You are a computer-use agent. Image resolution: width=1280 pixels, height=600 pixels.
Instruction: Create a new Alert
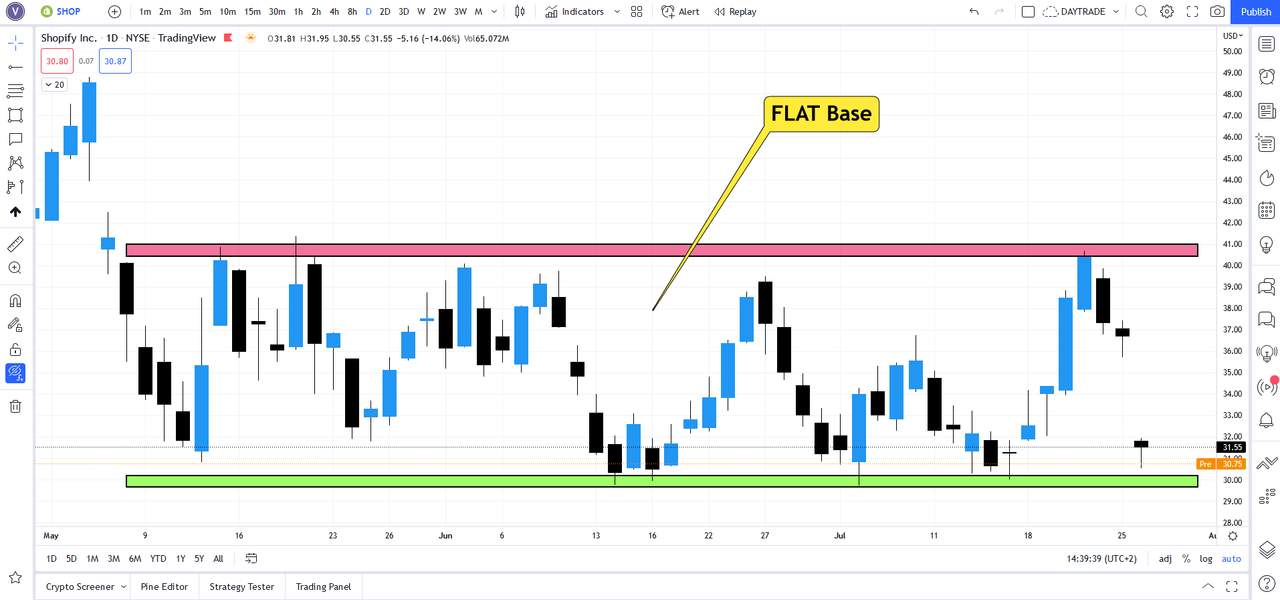click(x=681, y=12)
